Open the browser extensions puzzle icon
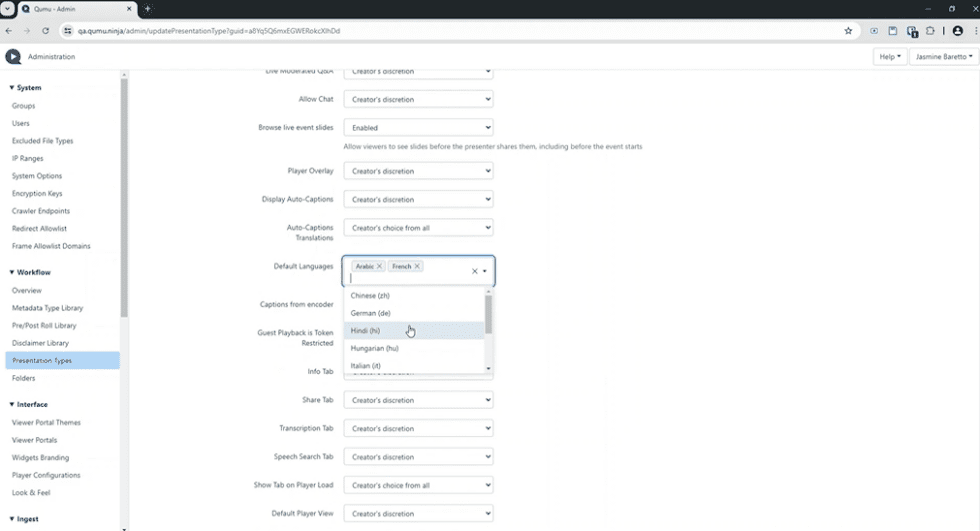Viewport: 980px width, 531px height. pyautogui.click(x=930, y=31)
